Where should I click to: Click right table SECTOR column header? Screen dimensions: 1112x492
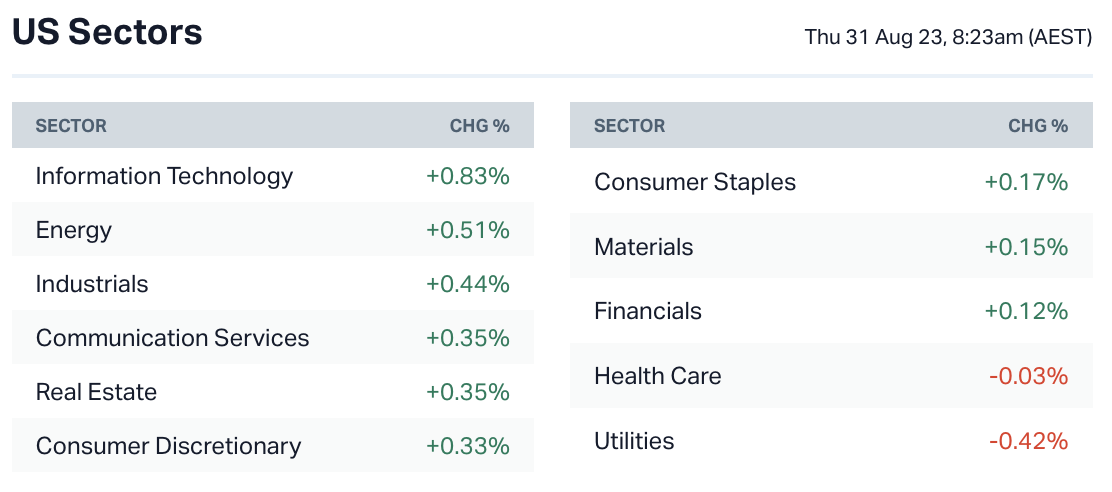click(629, 126)
